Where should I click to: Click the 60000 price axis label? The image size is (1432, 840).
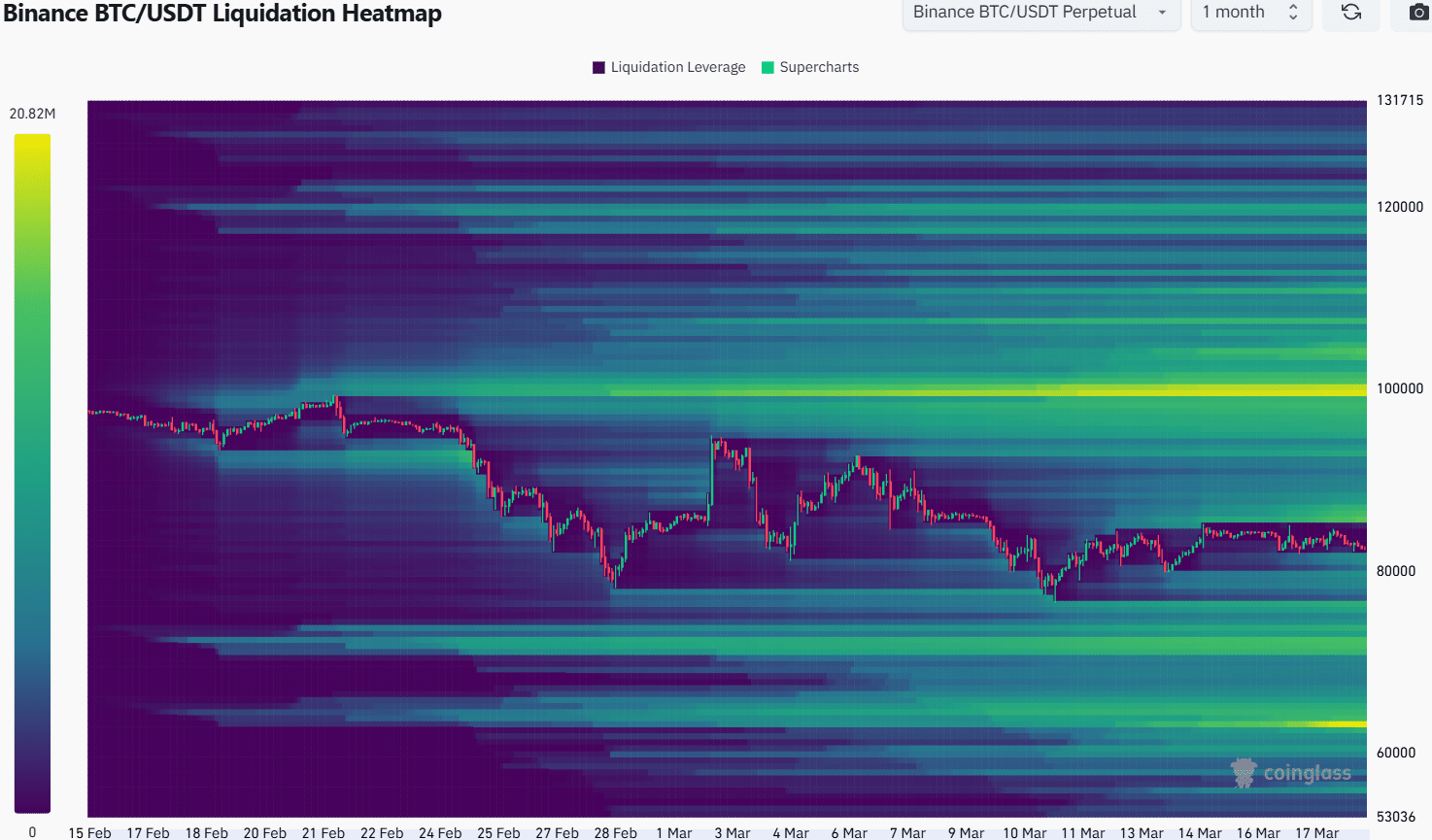1396,753
